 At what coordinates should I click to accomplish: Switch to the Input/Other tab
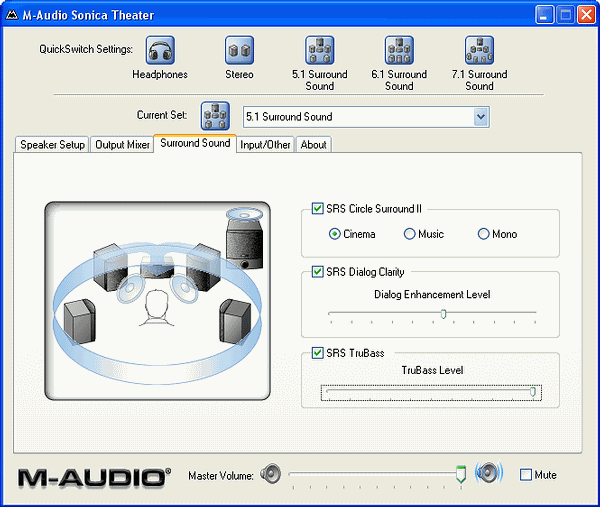(x=265, y=145)
